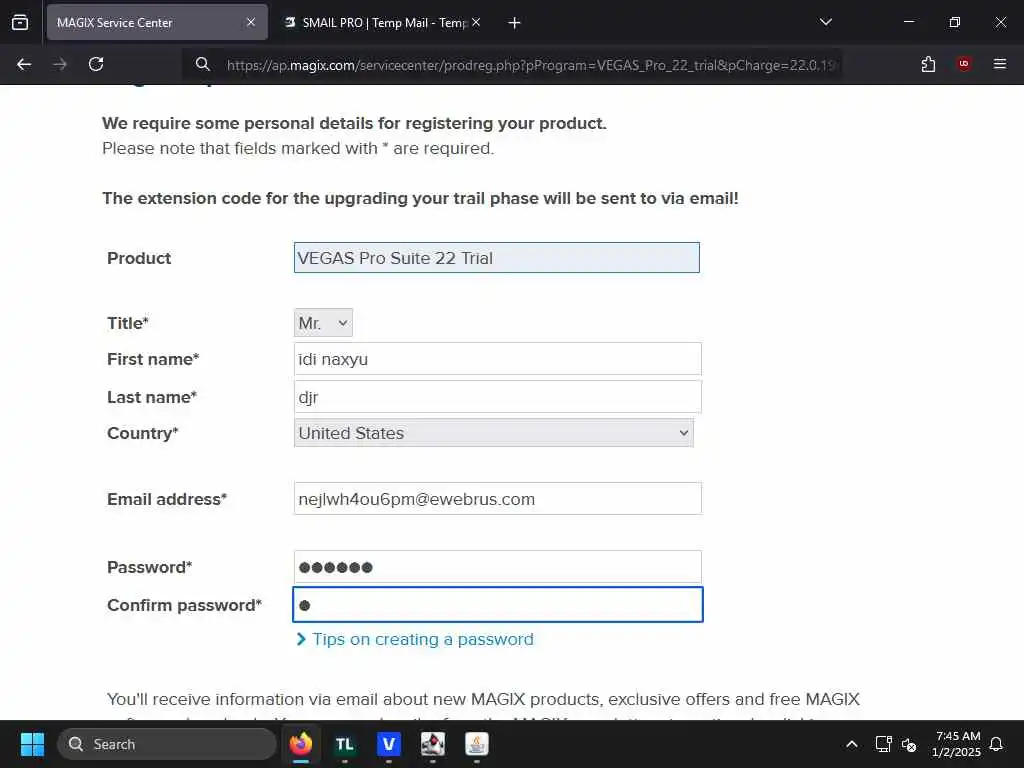Viewport: 1024px width, 768px height.
Task: Reload the current page
Action: [96, 64]
